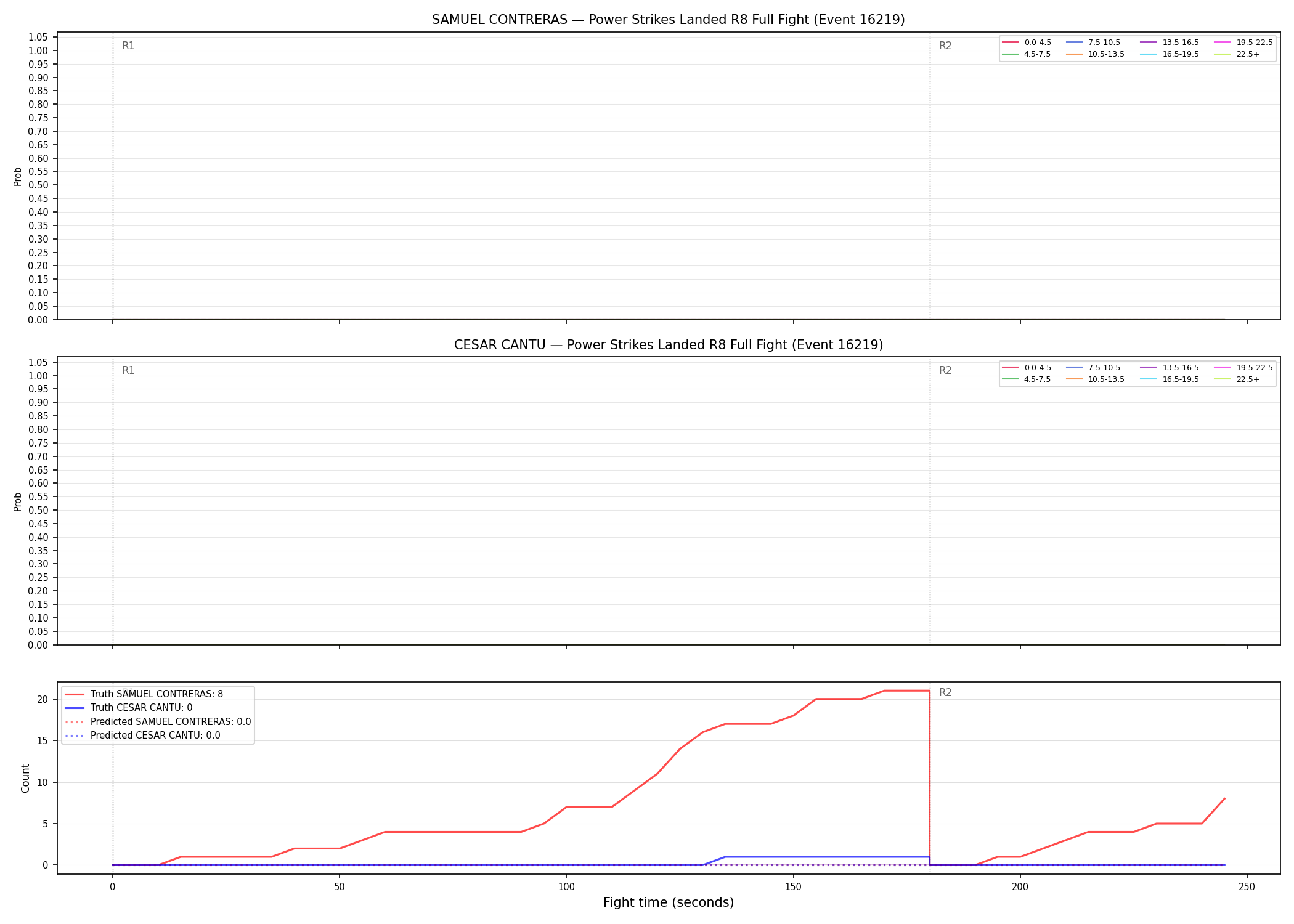Select the 19.5-22.5 legend entry in Samuel Contreras chart
1294x924 pixels.
[1243, 43]
